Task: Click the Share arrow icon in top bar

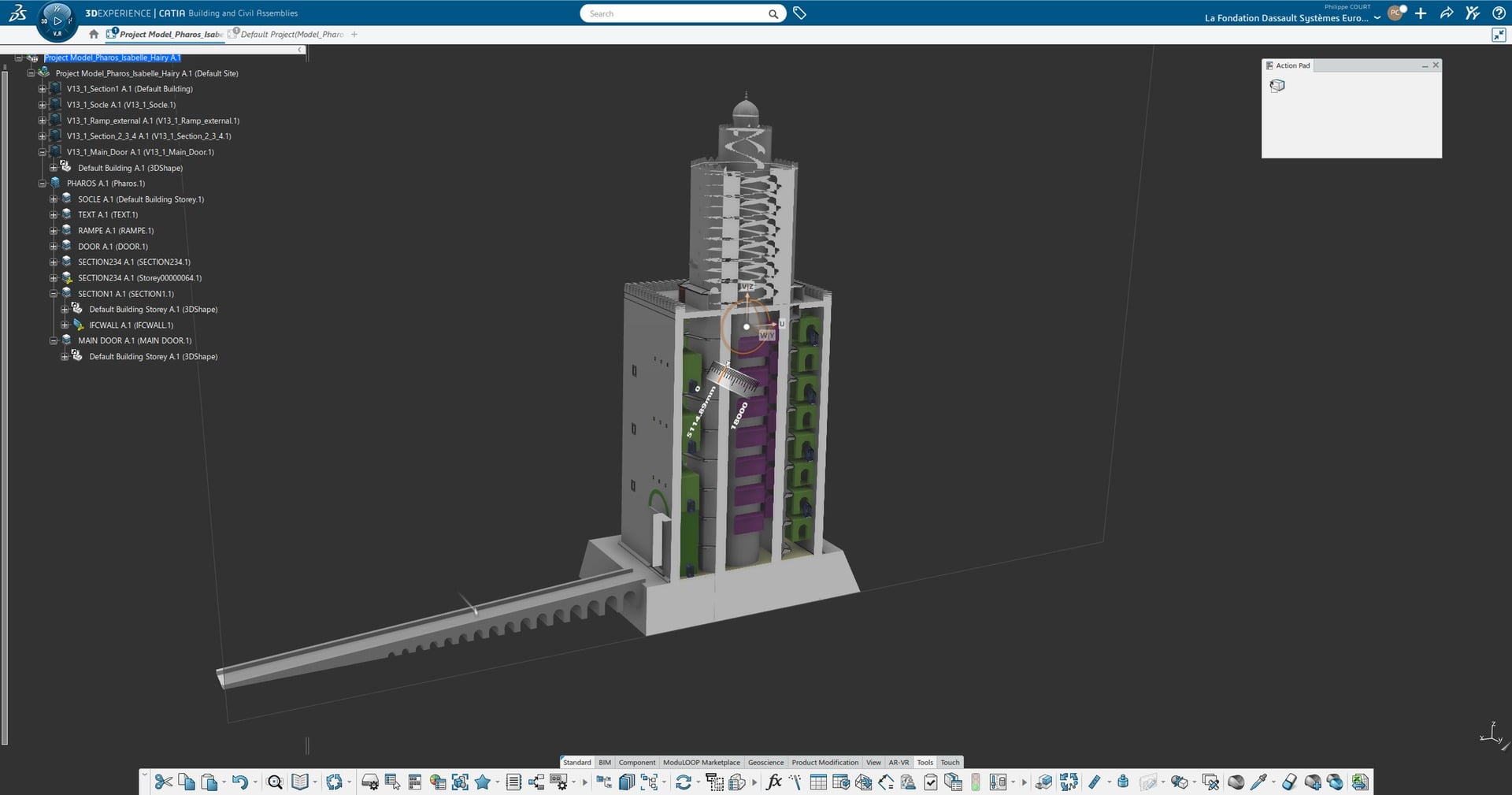Action: point(1447,13)
